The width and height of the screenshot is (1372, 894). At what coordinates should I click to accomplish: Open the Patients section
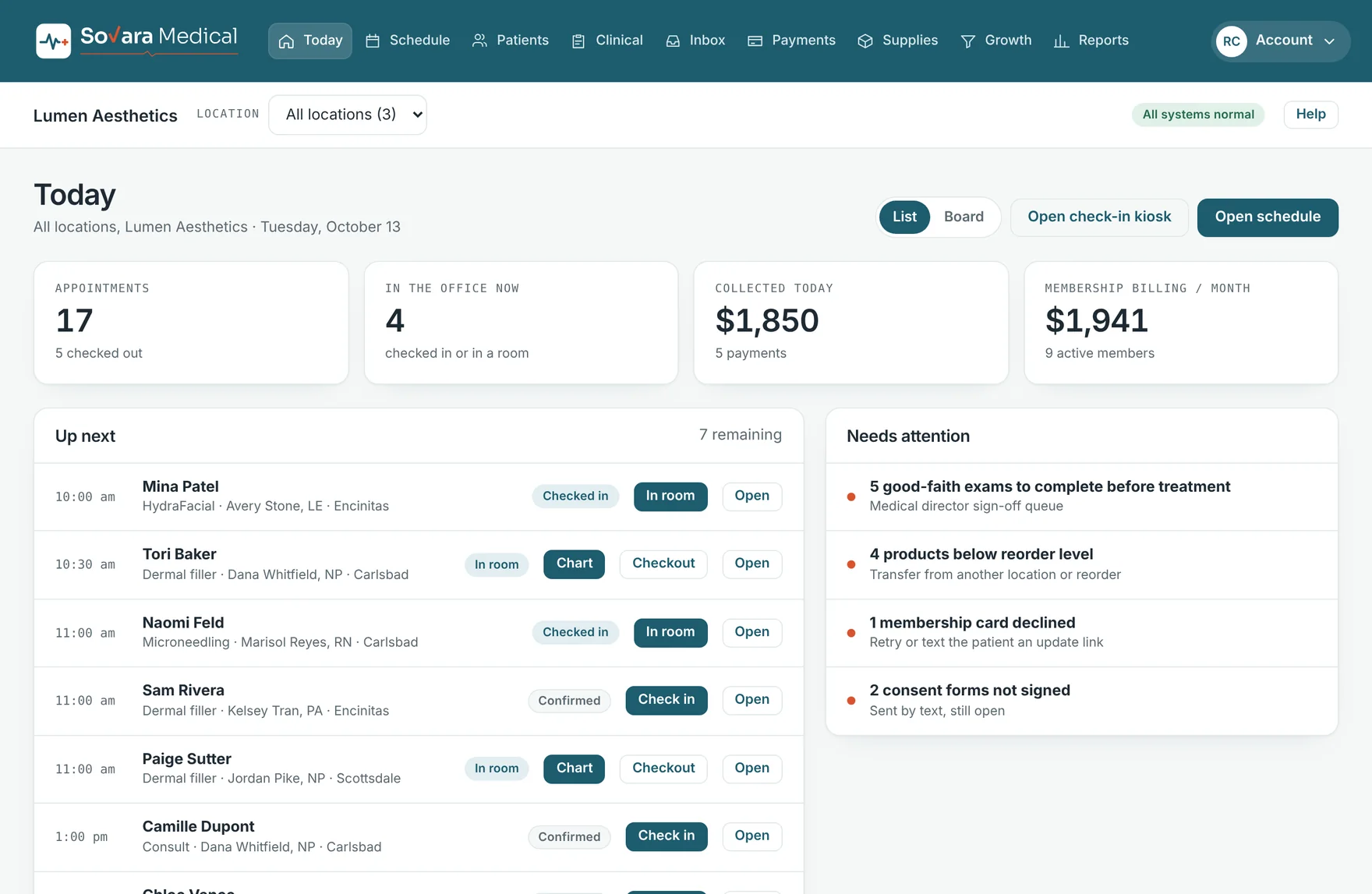511,41
